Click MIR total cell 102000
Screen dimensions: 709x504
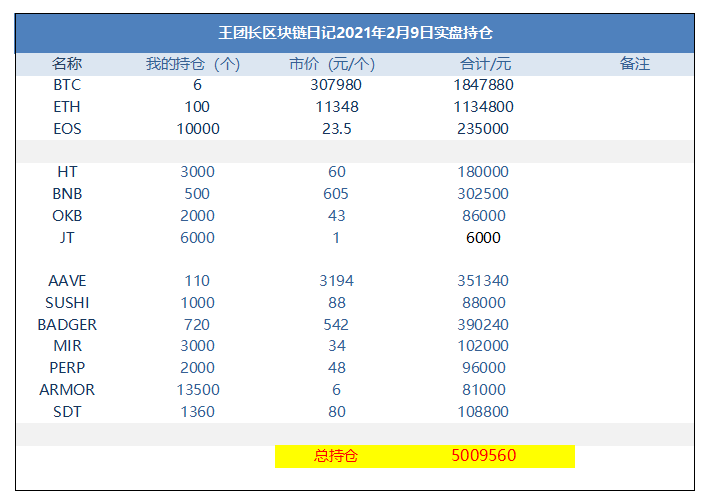click(x=483, y=346)
